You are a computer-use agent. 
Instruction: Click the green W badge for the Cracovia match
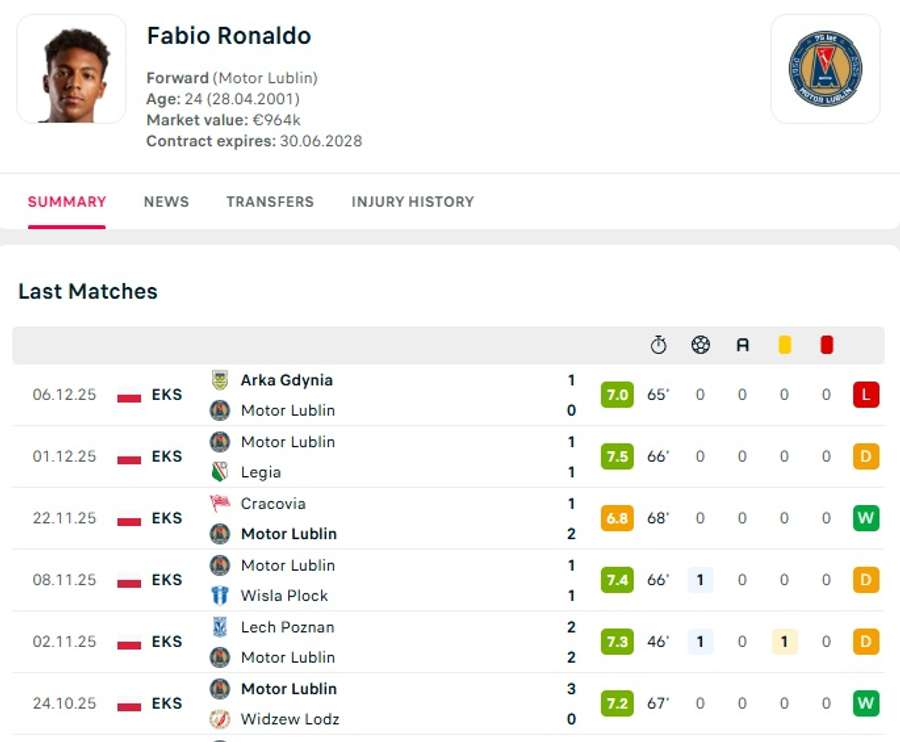point(865,519)
